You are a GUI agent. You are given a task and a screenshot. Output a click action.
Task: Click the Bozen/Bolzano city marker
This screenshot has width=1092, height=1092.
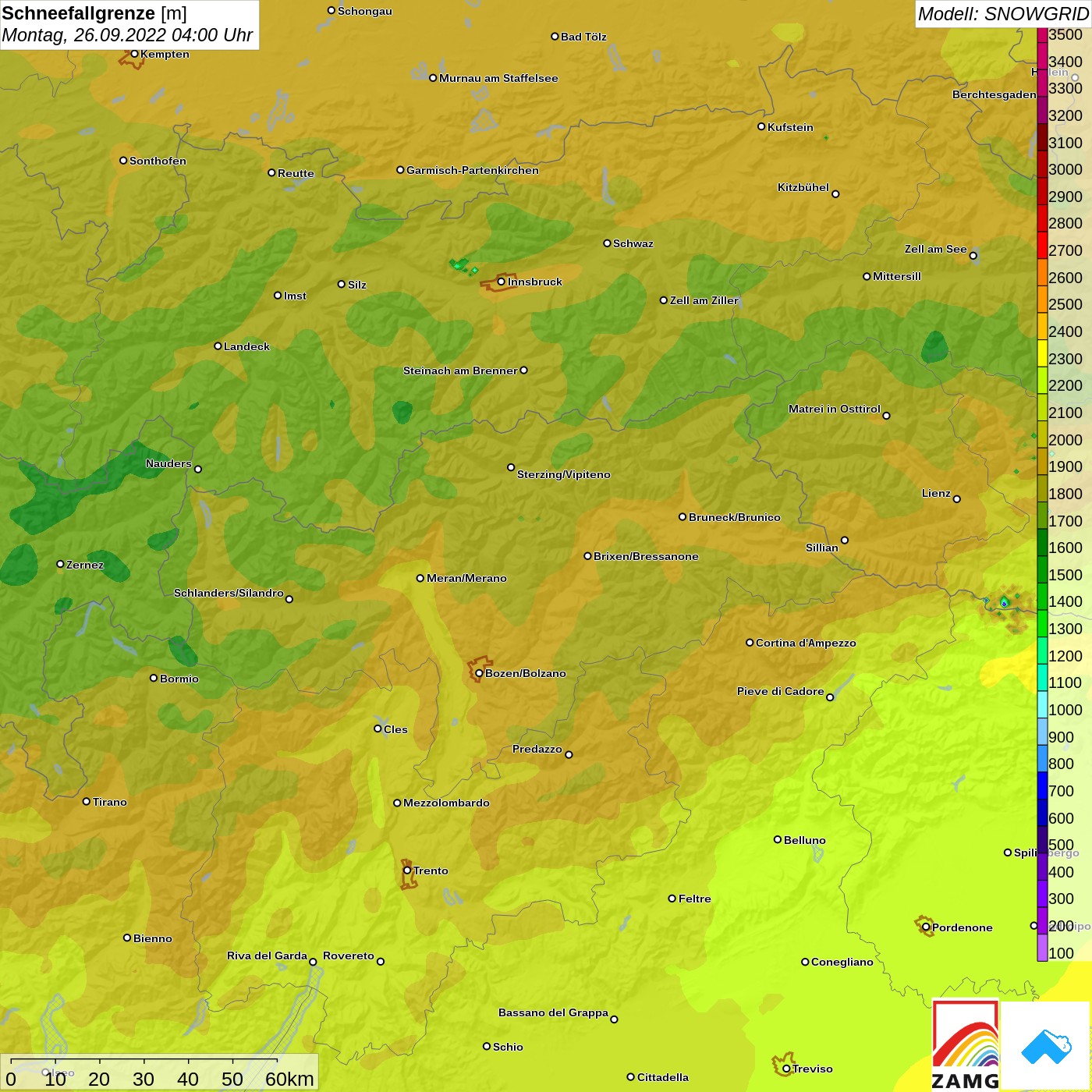(479, 673)
